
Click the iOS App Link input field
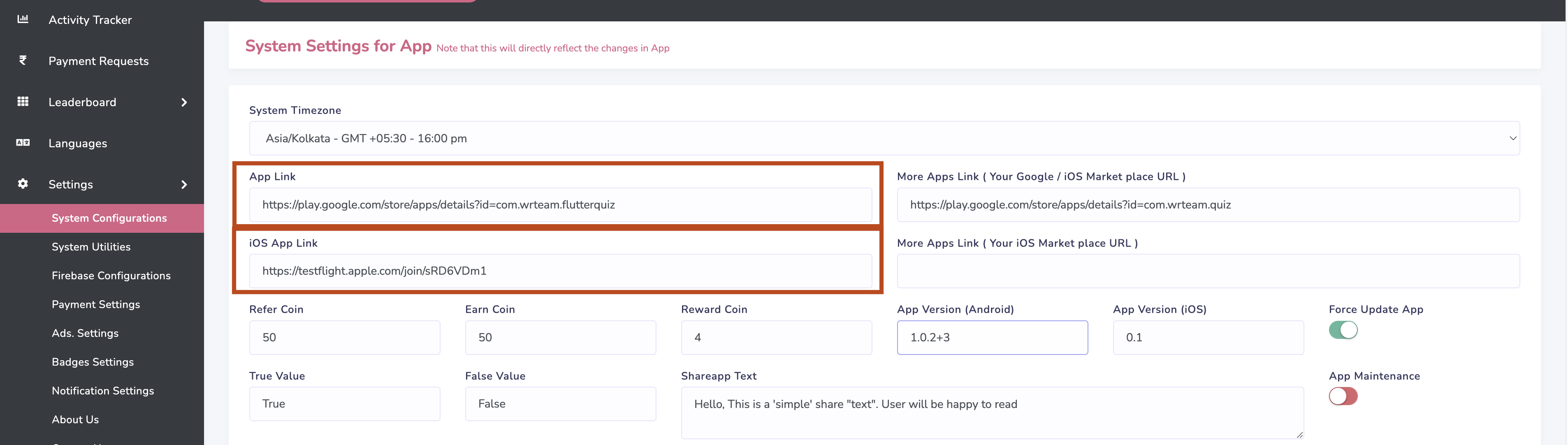tap(560, 271)
